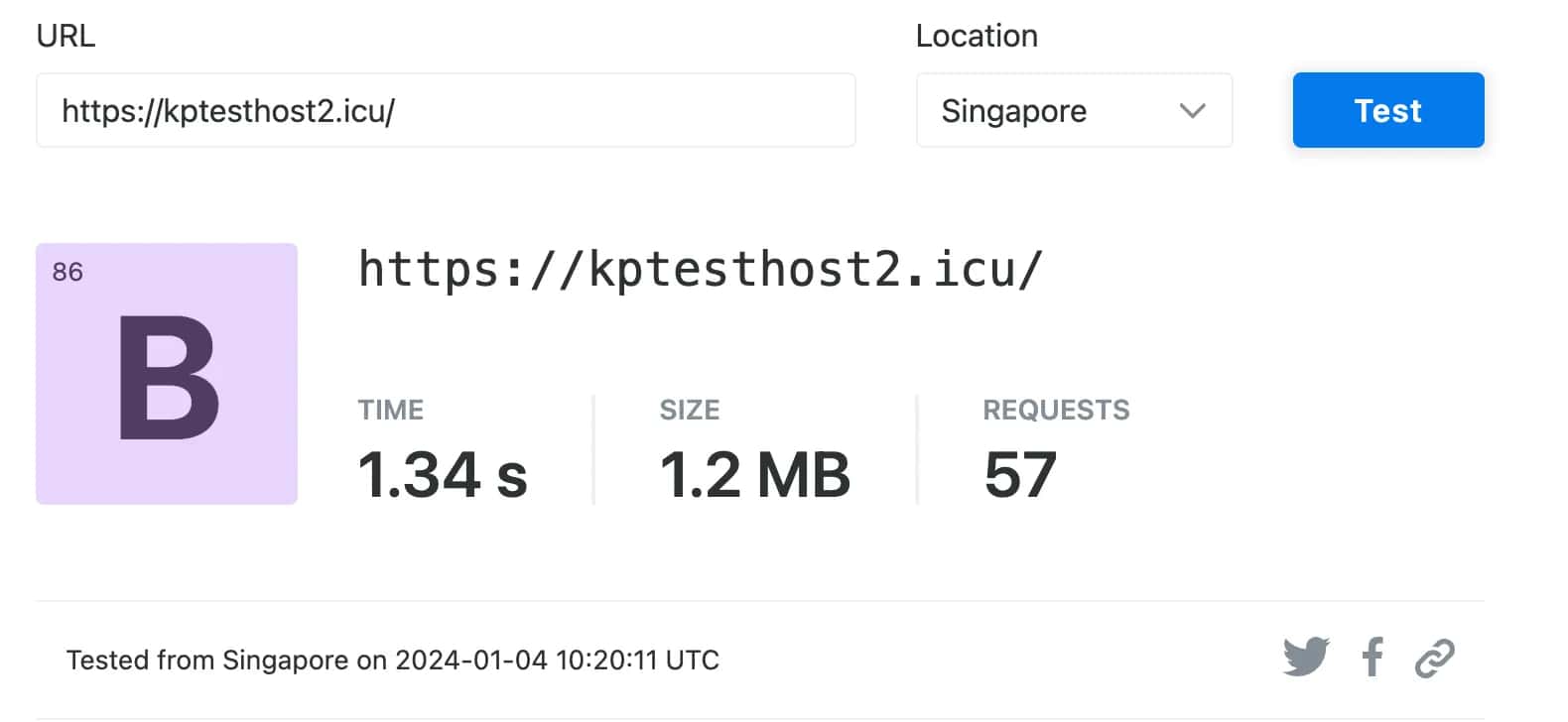The height and width of the screenshot is (722, 1568).
Task: Copy the results permalink via chain icon
Action: [1434, 658]
